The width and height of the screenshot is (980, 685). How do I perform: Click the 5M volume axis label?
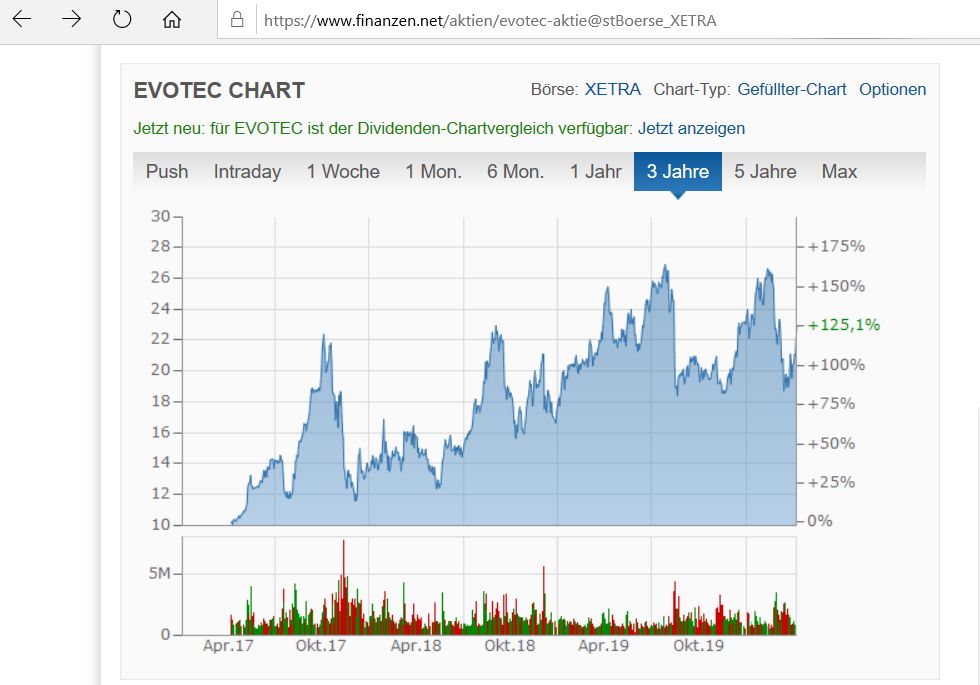click(x=159, y=573)
